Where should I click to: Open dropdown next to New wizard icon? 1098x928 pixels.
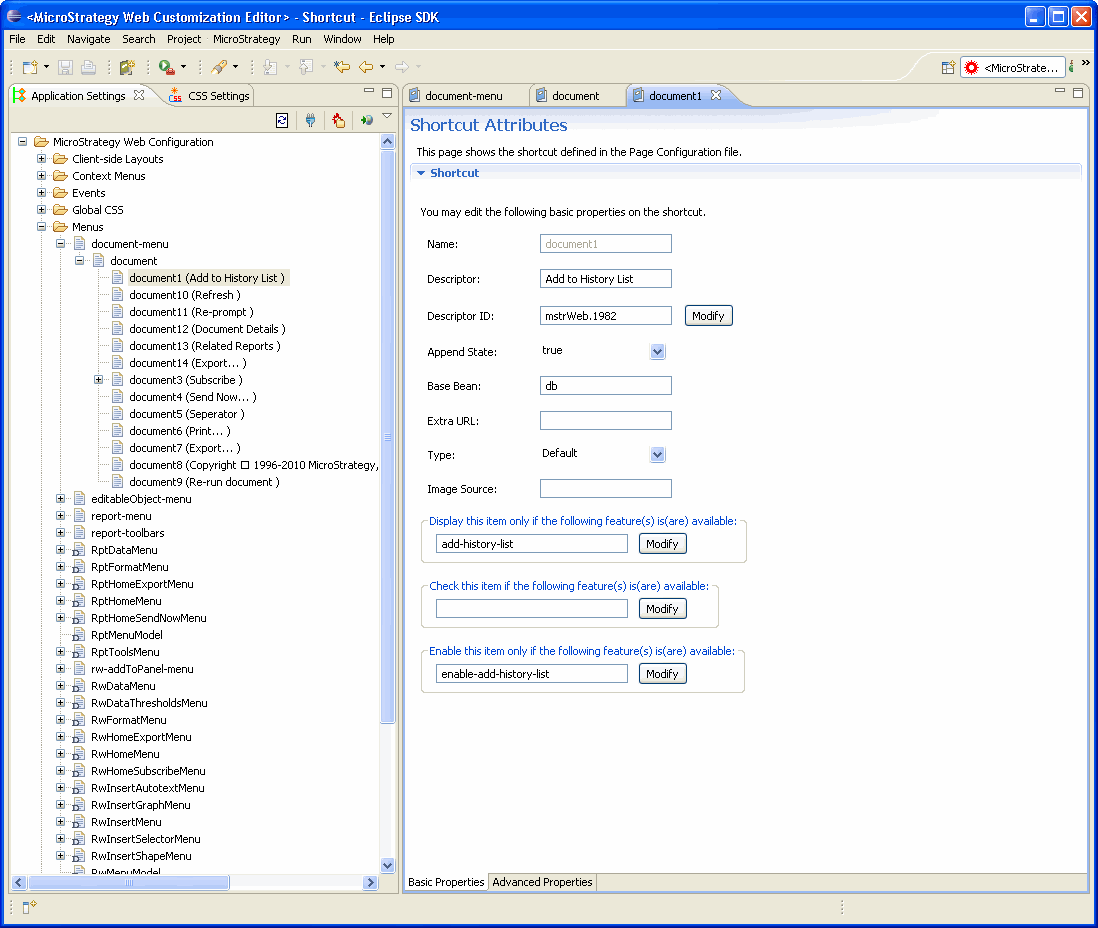(46, 67)
